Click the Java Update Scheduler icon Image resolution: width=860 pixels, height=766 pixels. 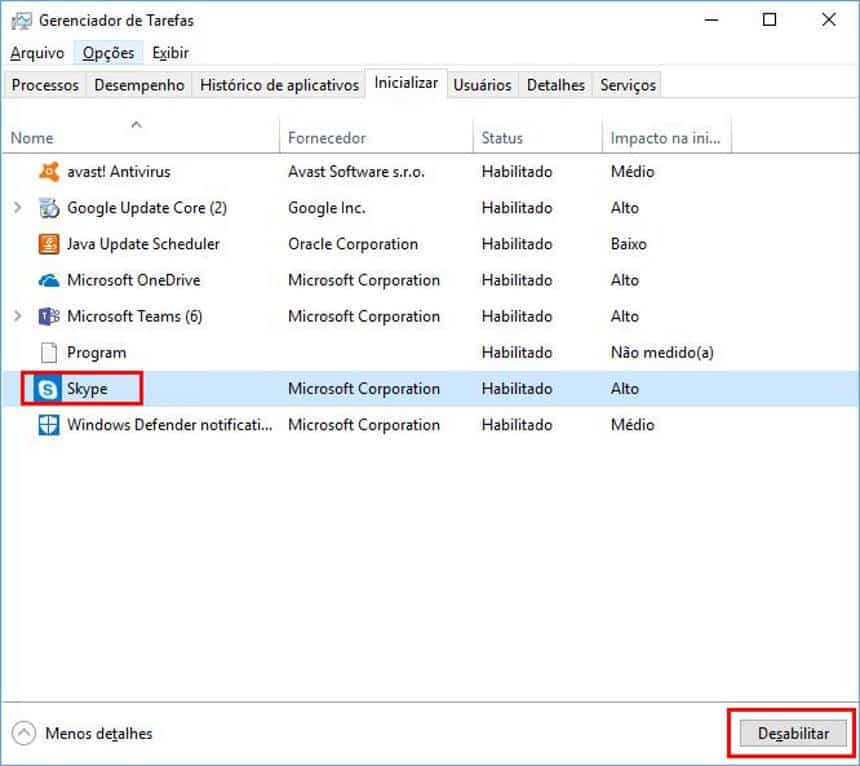click(x=49, y=244)
